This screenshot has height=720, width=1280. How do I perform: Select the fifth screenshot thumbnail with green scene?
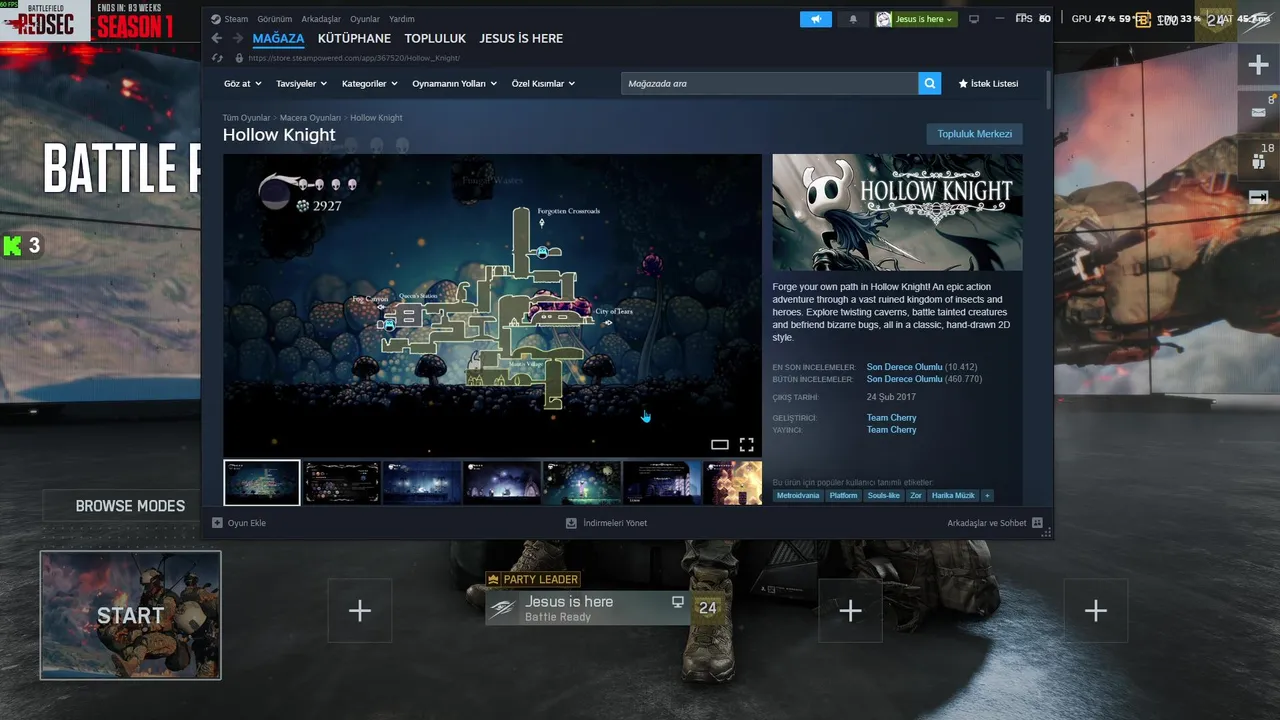click(582, 482)
